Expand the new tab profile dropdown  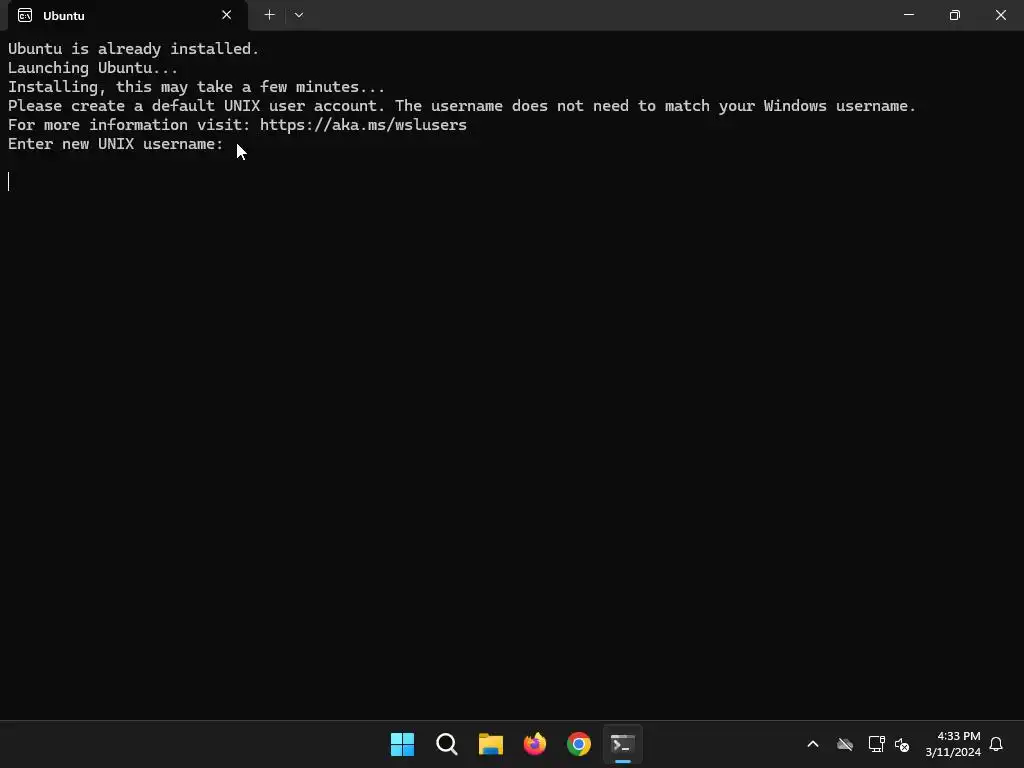click(x=299, y=15)
